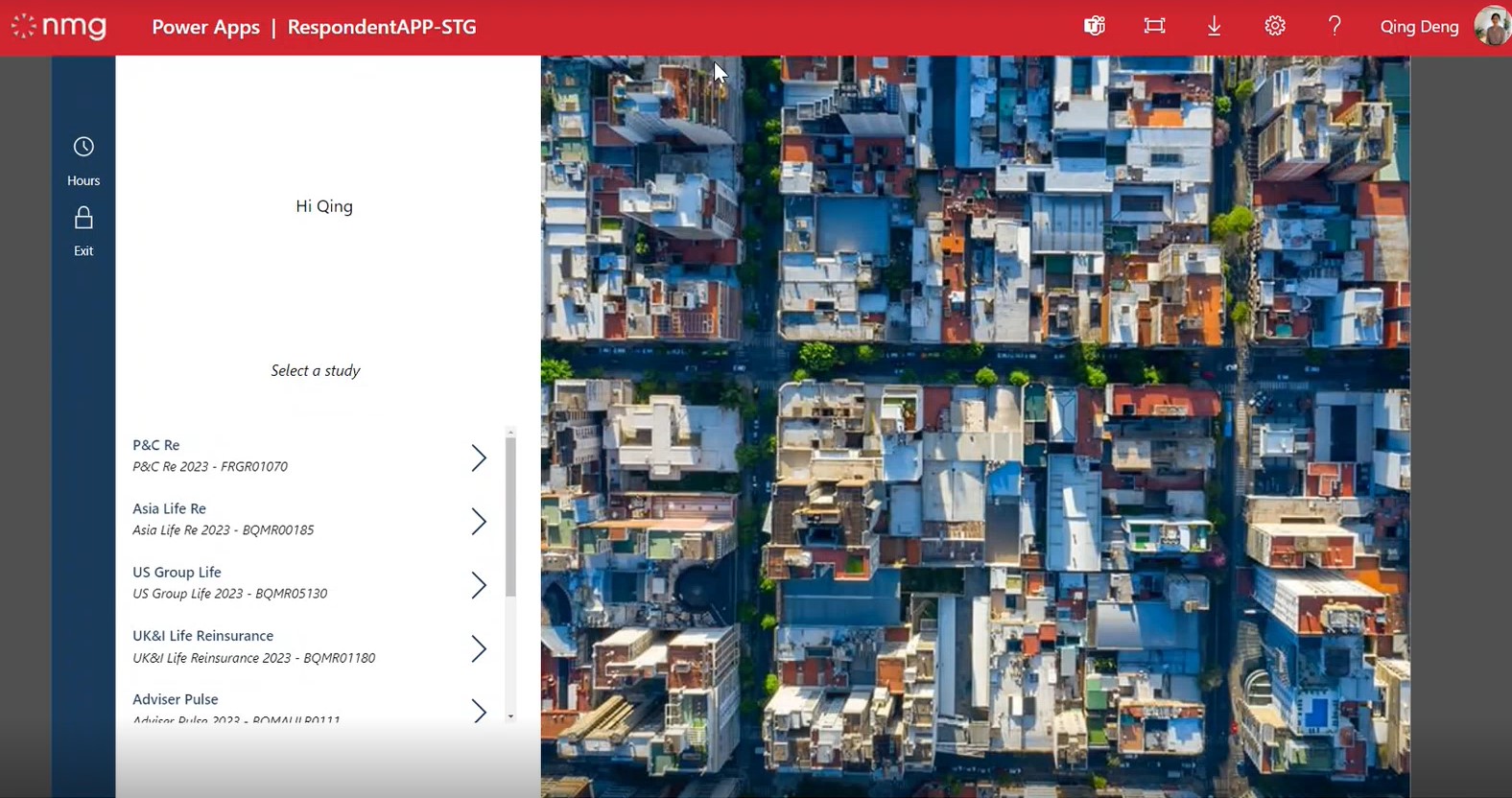This screenshot has height=798, width=1512.
Task: Click the Exit lock icon
Action: click(83, 219)
